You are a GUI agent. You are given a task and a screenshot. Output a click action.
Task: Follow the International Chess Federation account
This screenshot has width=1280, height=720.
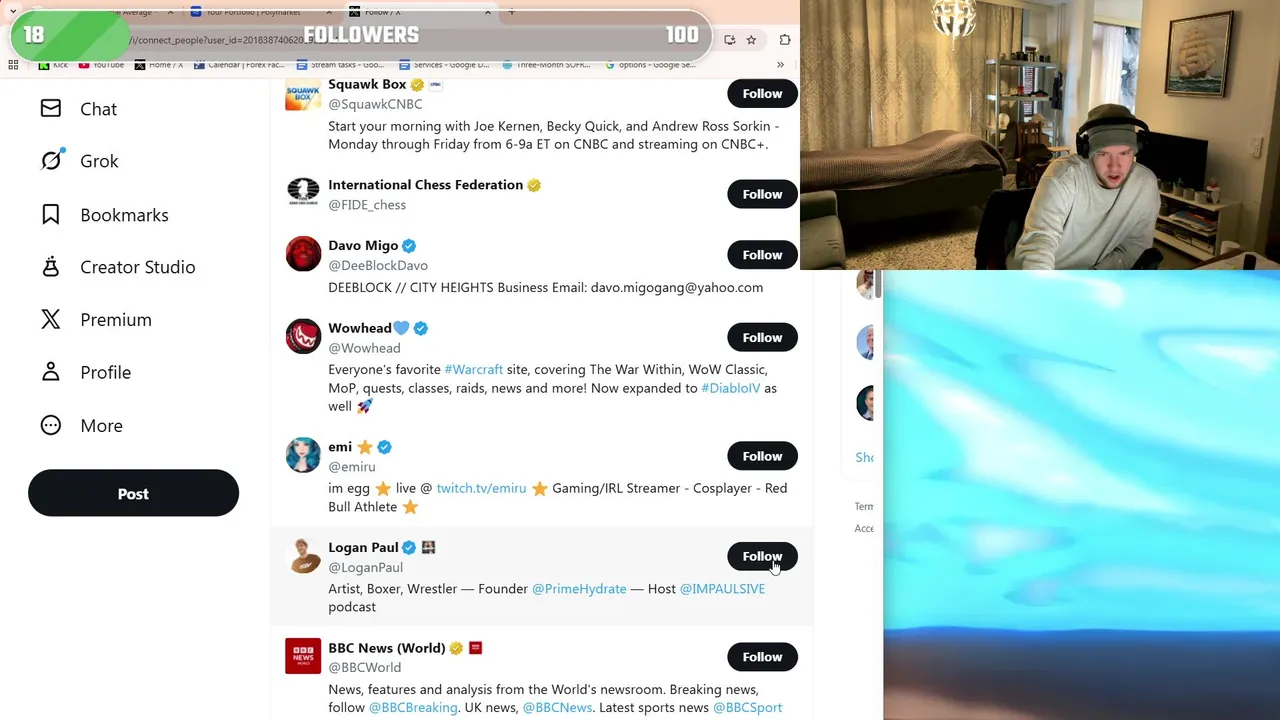[x=762, y=194]
